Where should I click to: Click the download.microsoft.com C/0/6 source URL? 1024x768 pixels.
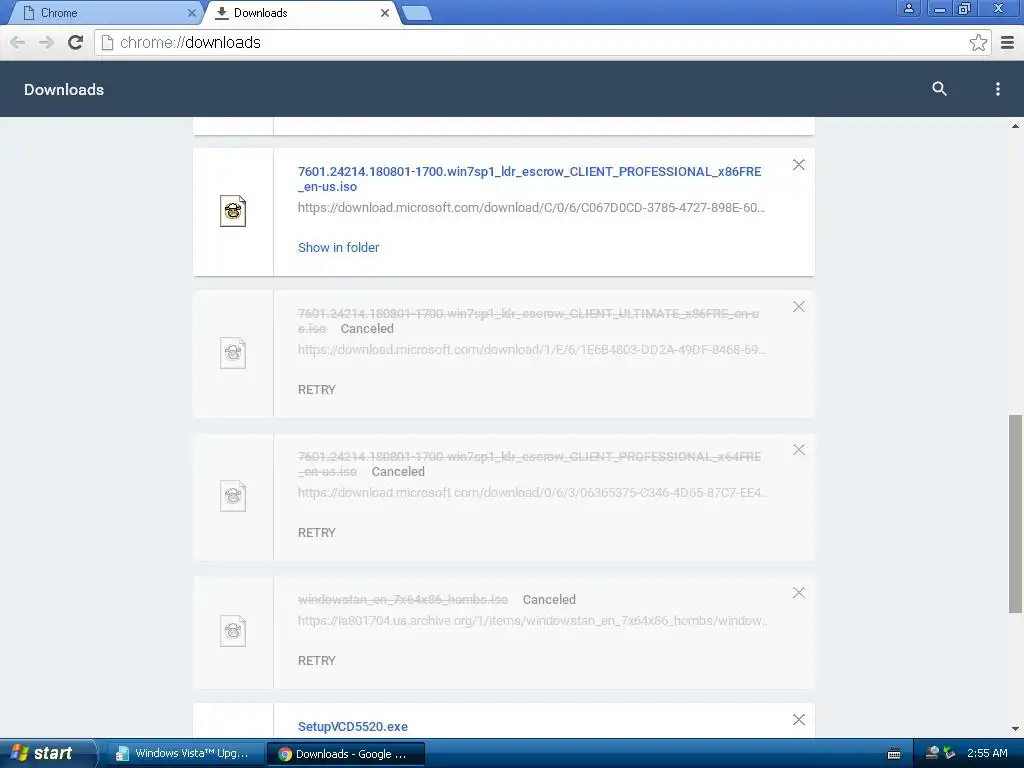(x=531, y=208)
